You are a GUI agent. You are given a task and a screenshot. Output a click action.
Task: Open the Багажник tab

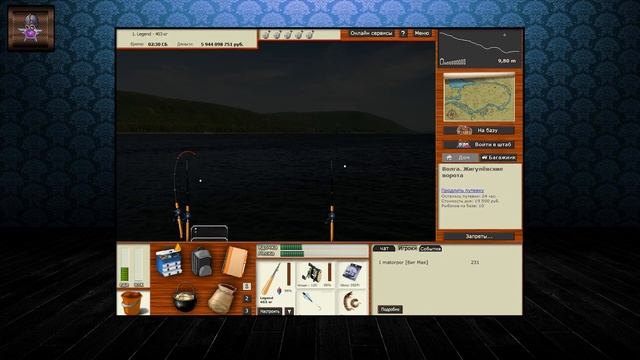click(498, 158)
